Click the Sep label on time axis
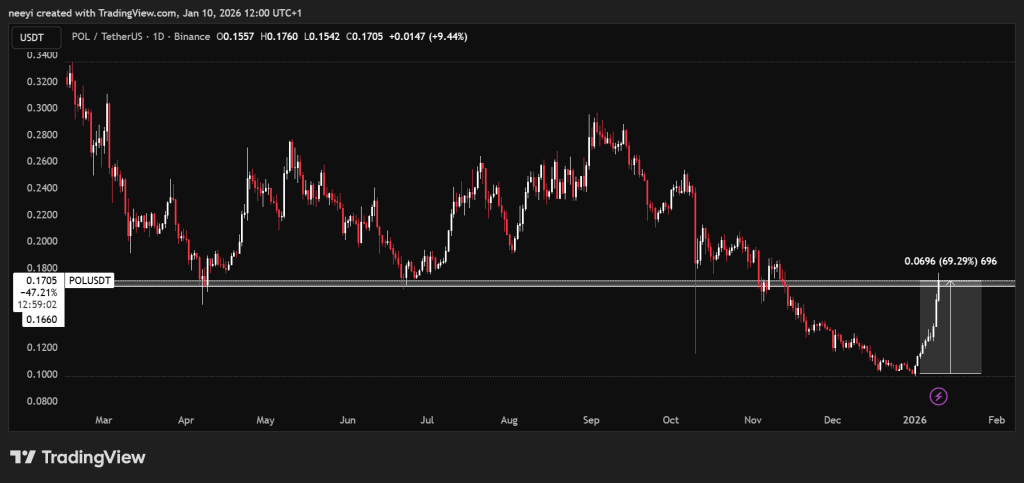This screenshot has height=483, width=1024. click(590, 422)
